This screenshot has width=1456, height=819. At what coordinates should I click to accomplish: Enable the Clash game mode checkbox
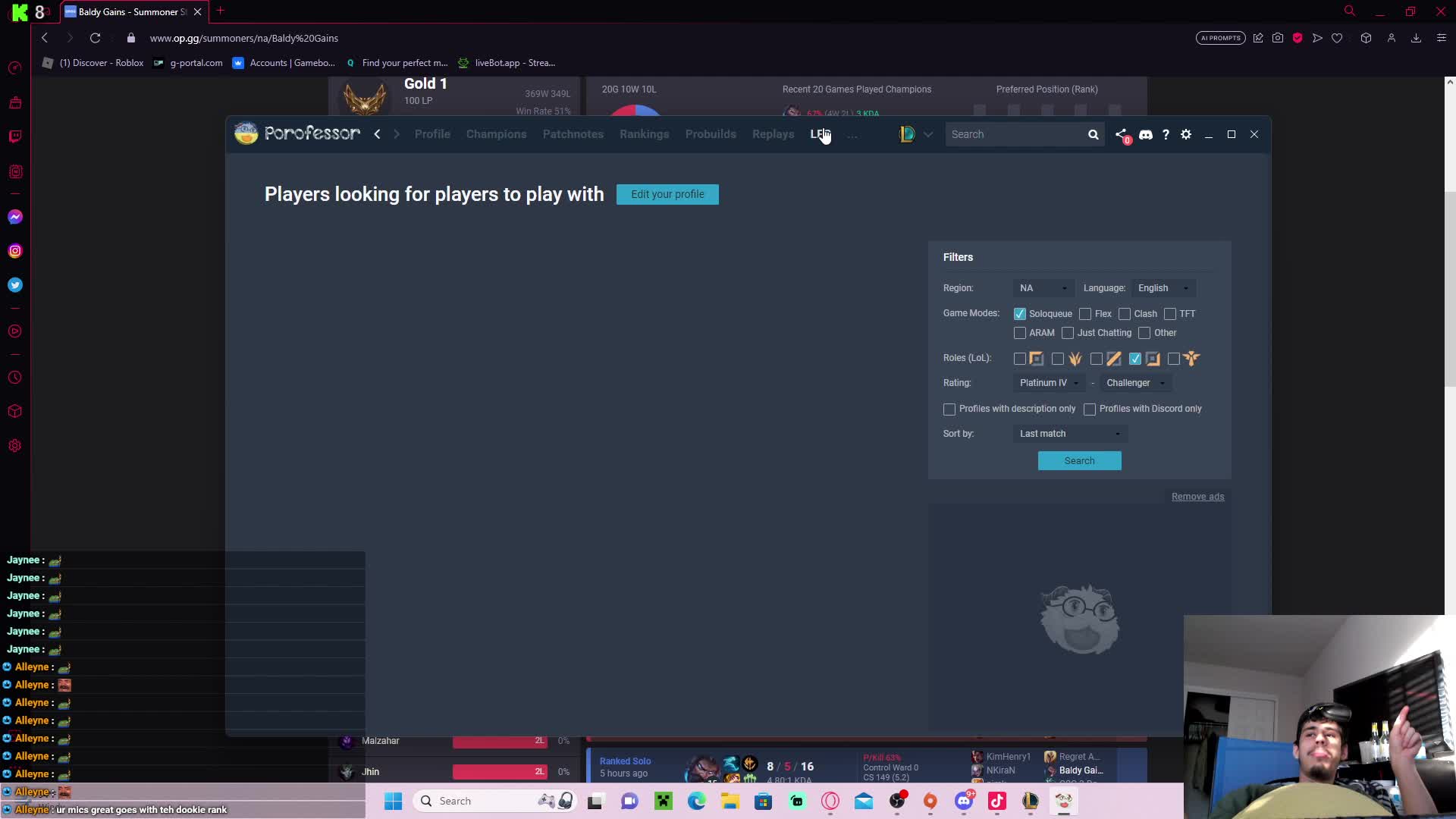point(1125,314)
